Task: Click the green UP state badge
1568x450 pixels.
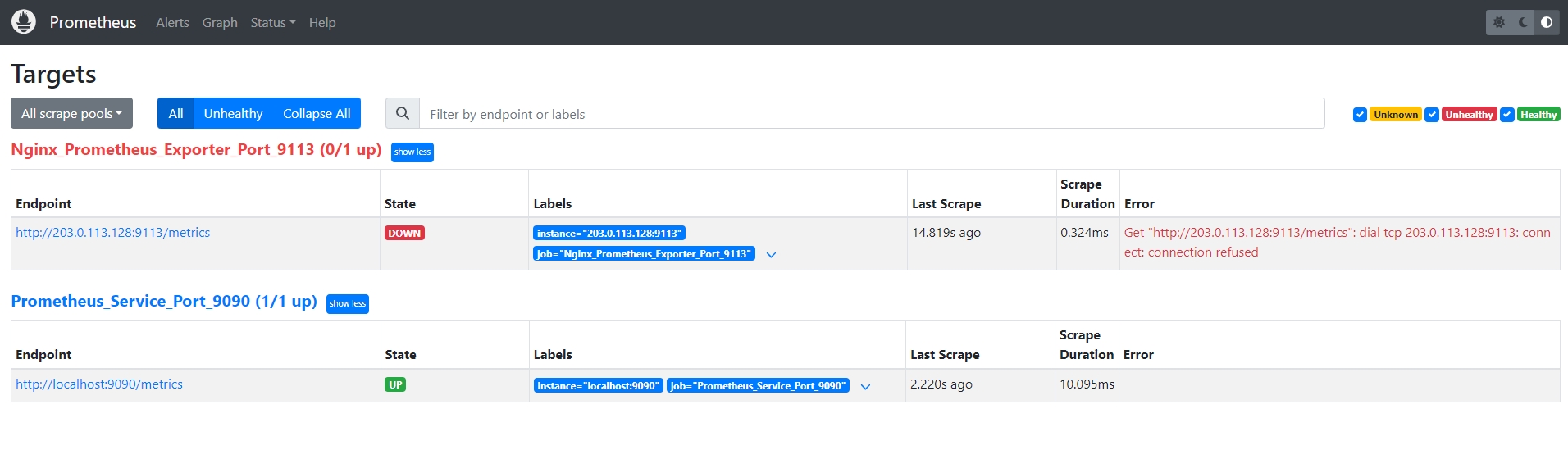Action: tap(395, 384)
